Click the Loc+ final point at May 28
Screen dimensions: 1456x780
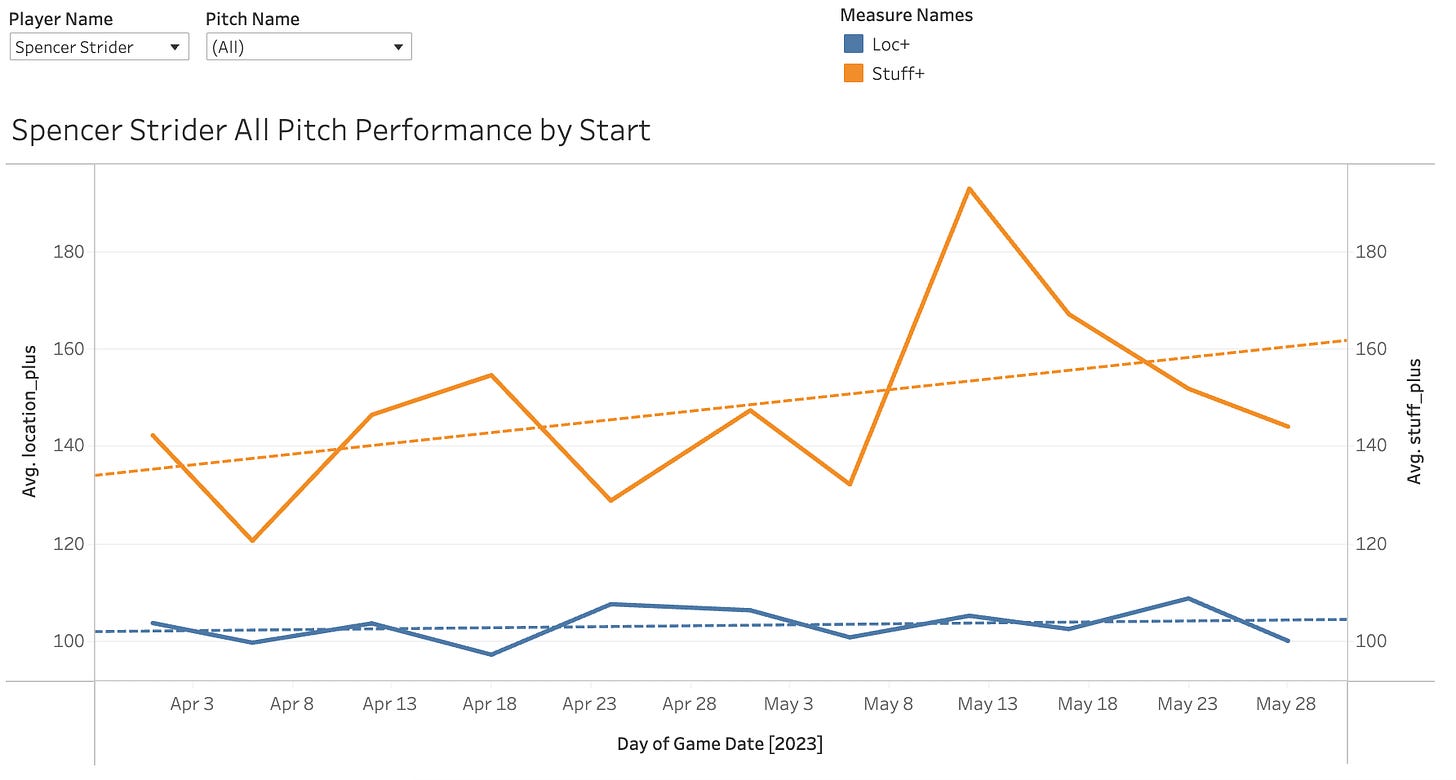tap(1287, 641)
